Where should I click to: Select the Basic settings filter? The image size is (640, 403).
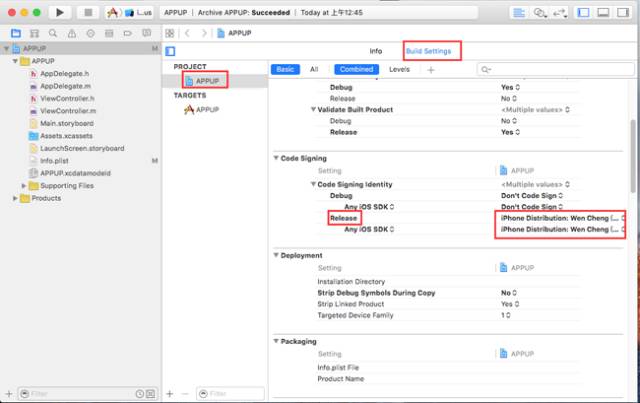click(x=285, y=69)
